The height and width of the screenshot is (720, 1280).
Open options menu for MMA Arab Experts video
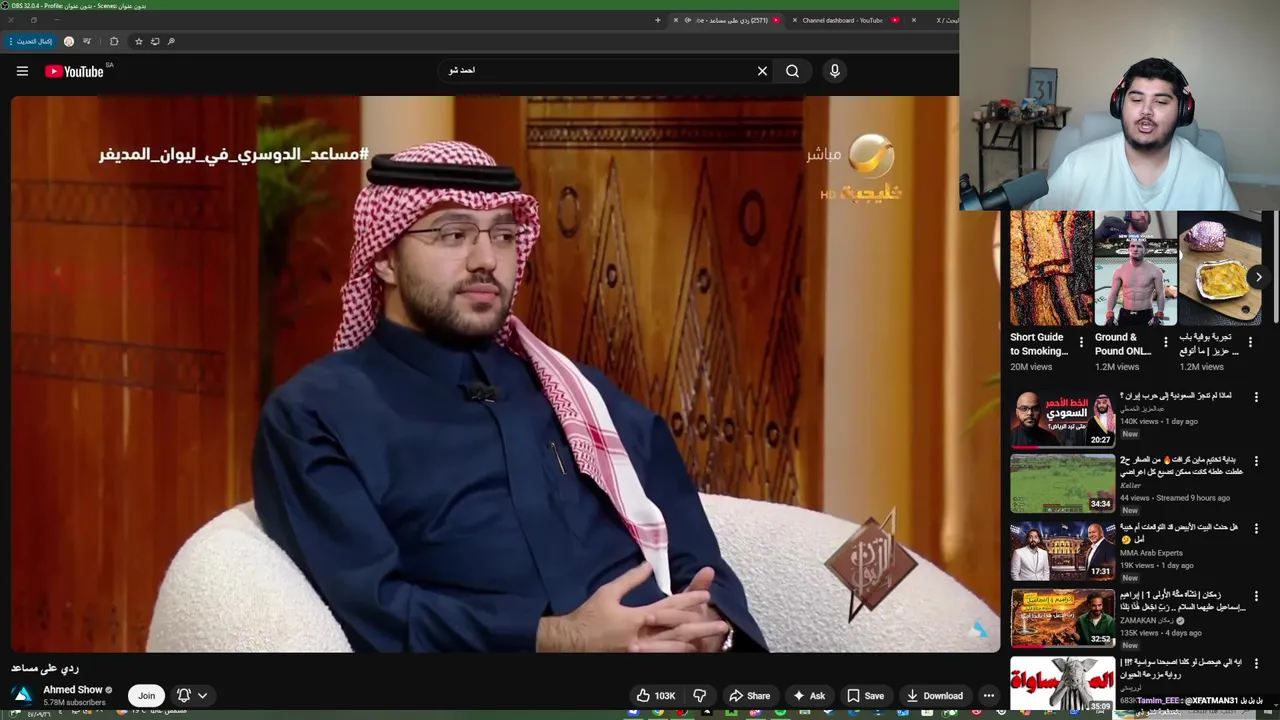pyautogui.click(x=1257, y=529)
